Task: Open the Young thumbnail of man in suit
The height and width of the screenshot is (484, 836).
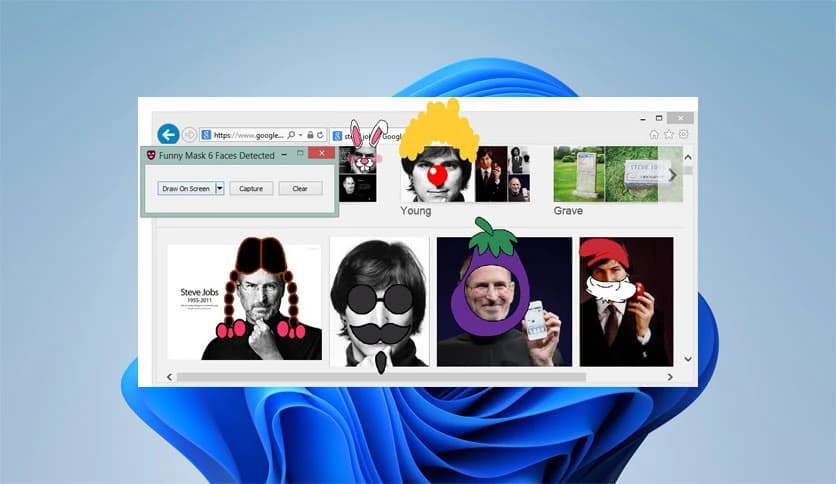Action: pos(491,174)
